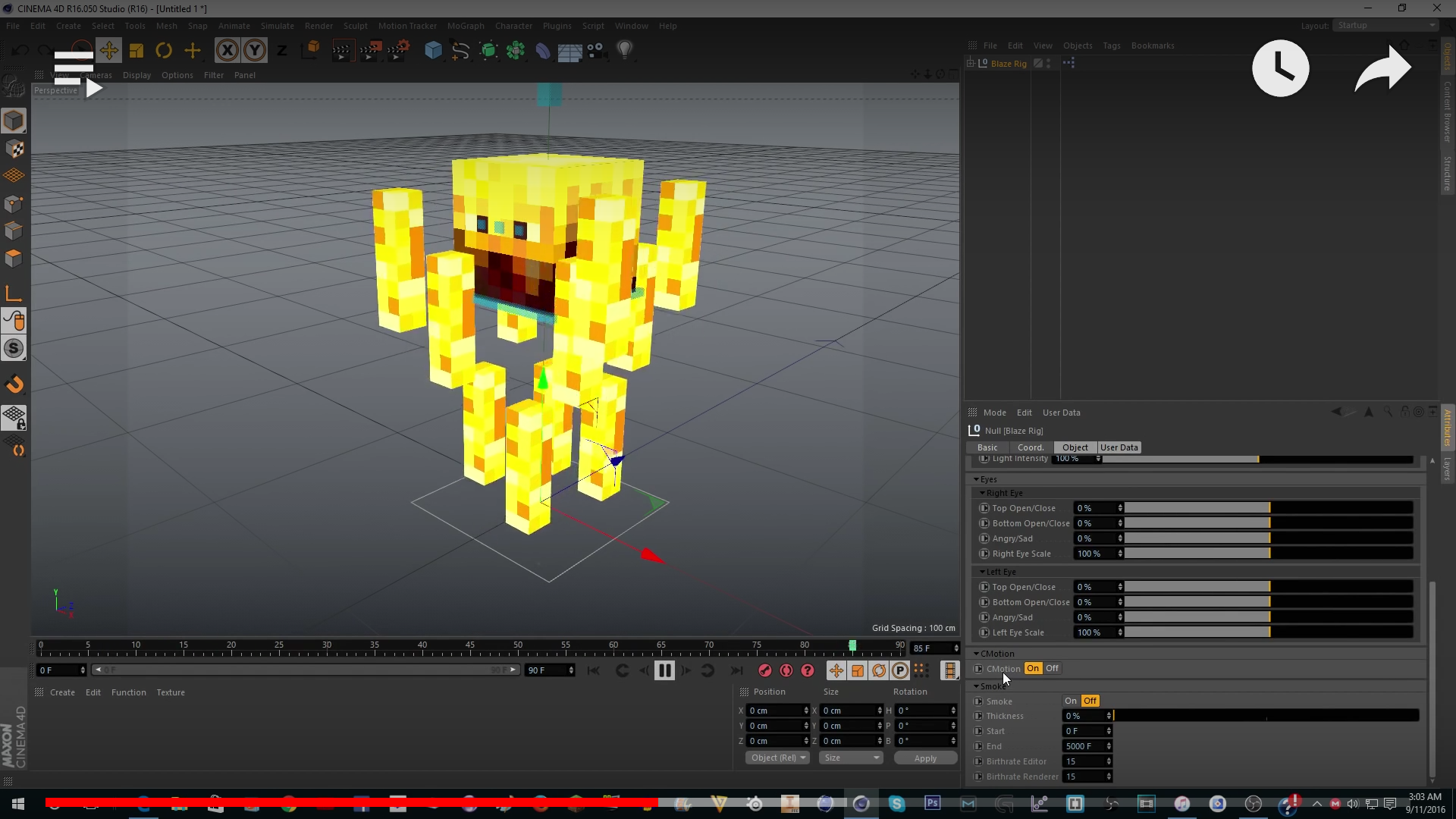
Task: Click the coordinate system cube icon
Action: (x=311, y=51)
